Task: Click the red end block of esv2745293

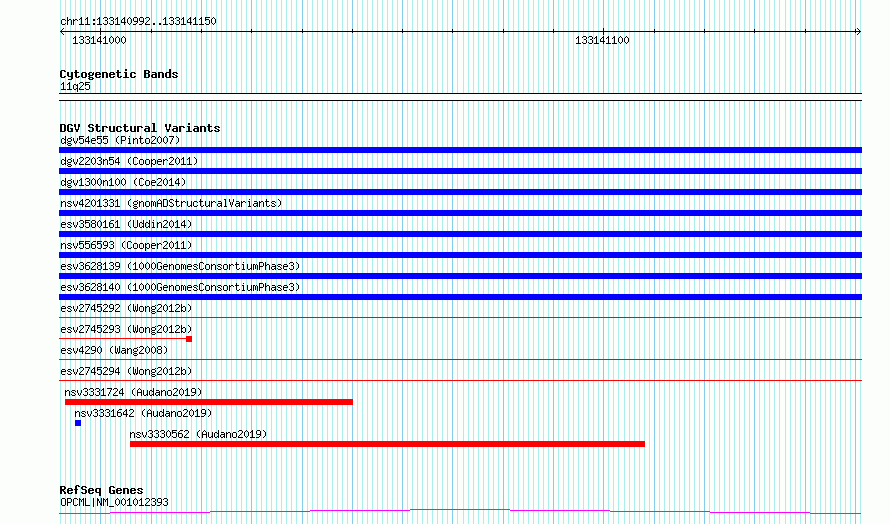Action: click(x=189, y=339)
